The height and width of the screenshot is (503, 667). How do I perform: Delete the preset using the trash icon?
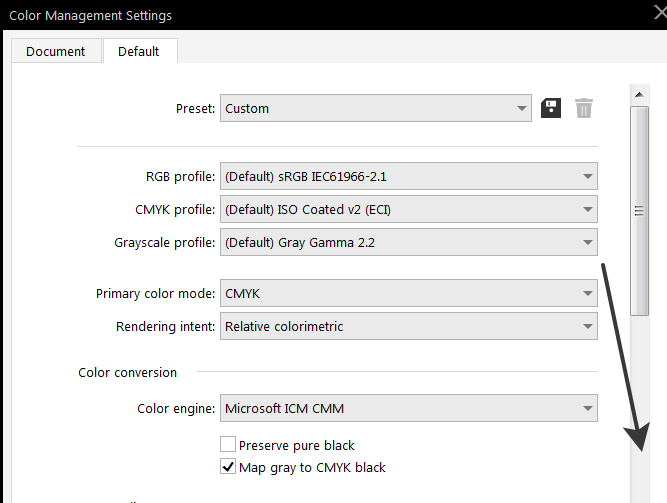pos(584,108)
